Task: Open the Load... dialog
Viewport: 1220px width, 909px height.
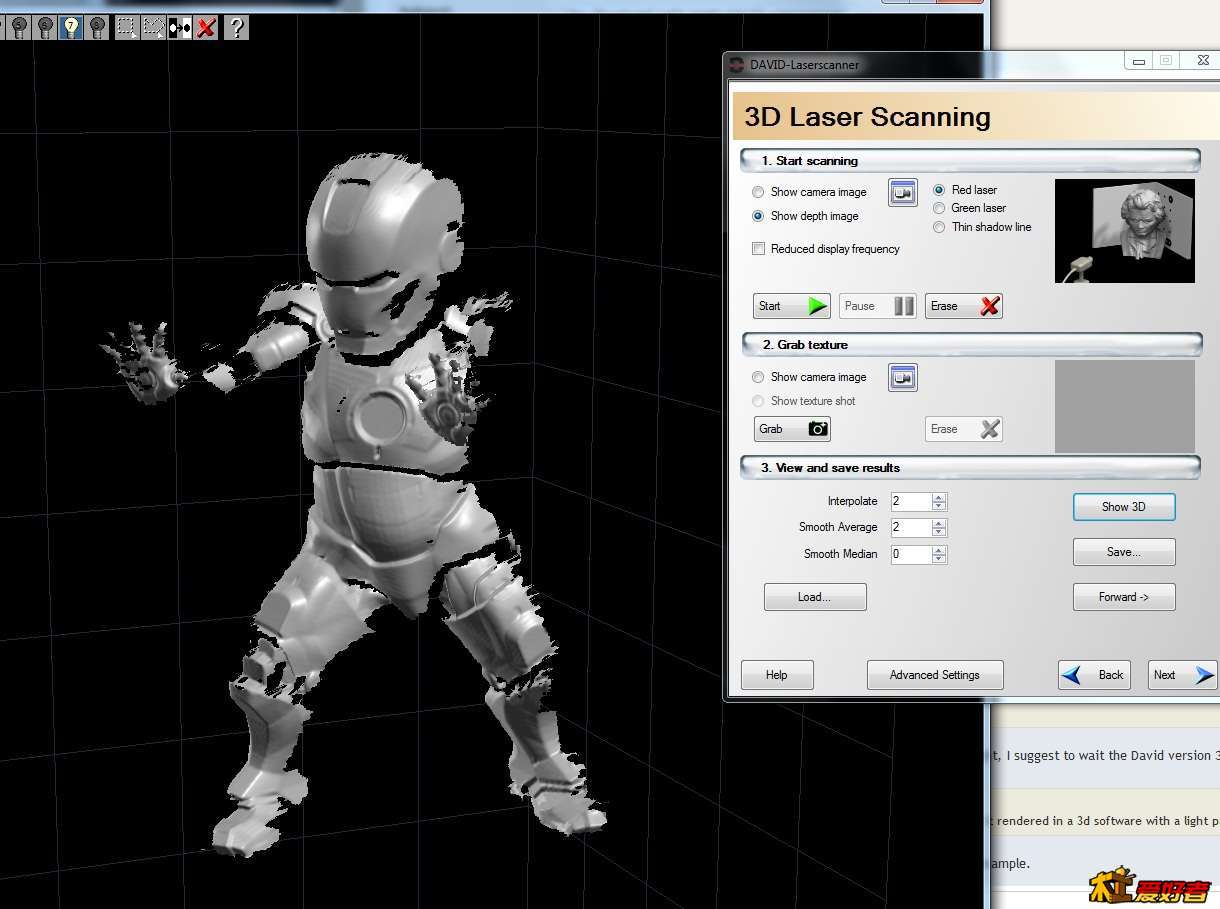Action: [x=815, y=597]
